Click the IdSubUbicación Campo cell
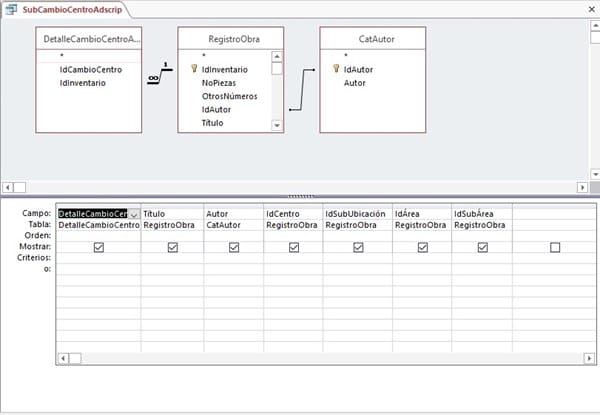 [x=357, y=214]
